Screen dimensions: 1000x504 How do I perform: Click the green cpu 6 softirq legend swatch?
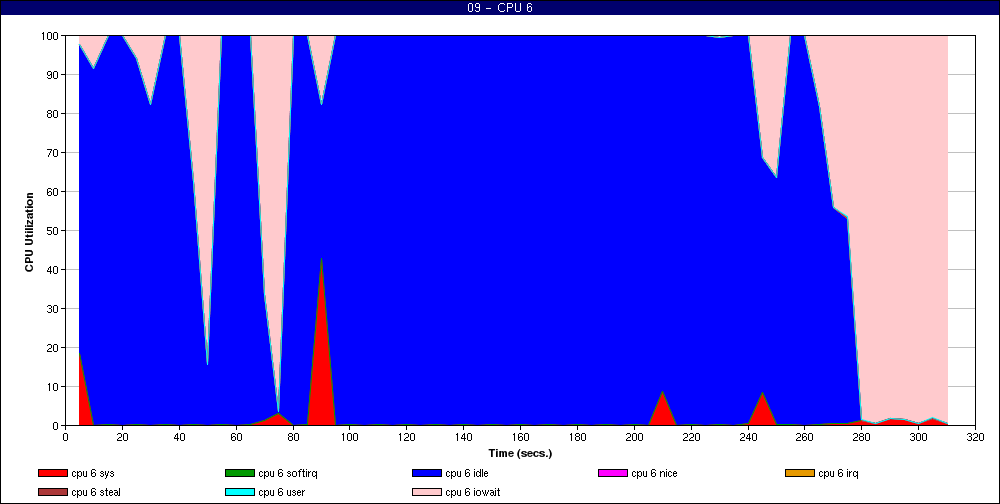pos(239,473)
